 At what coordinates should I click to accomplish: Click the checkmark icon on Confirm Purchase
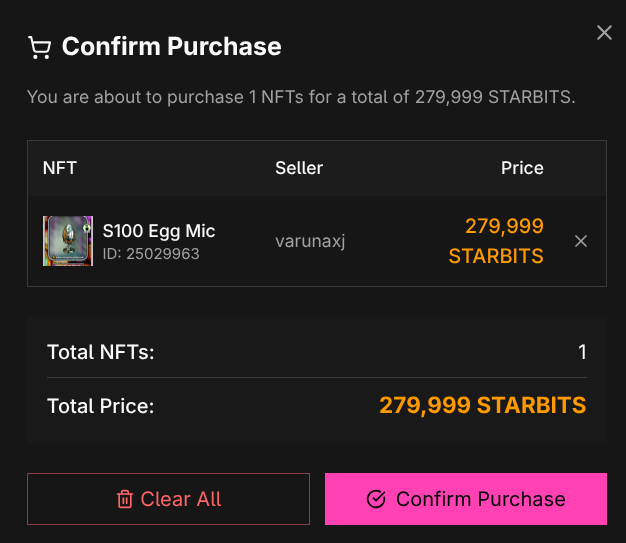(376, 499)
